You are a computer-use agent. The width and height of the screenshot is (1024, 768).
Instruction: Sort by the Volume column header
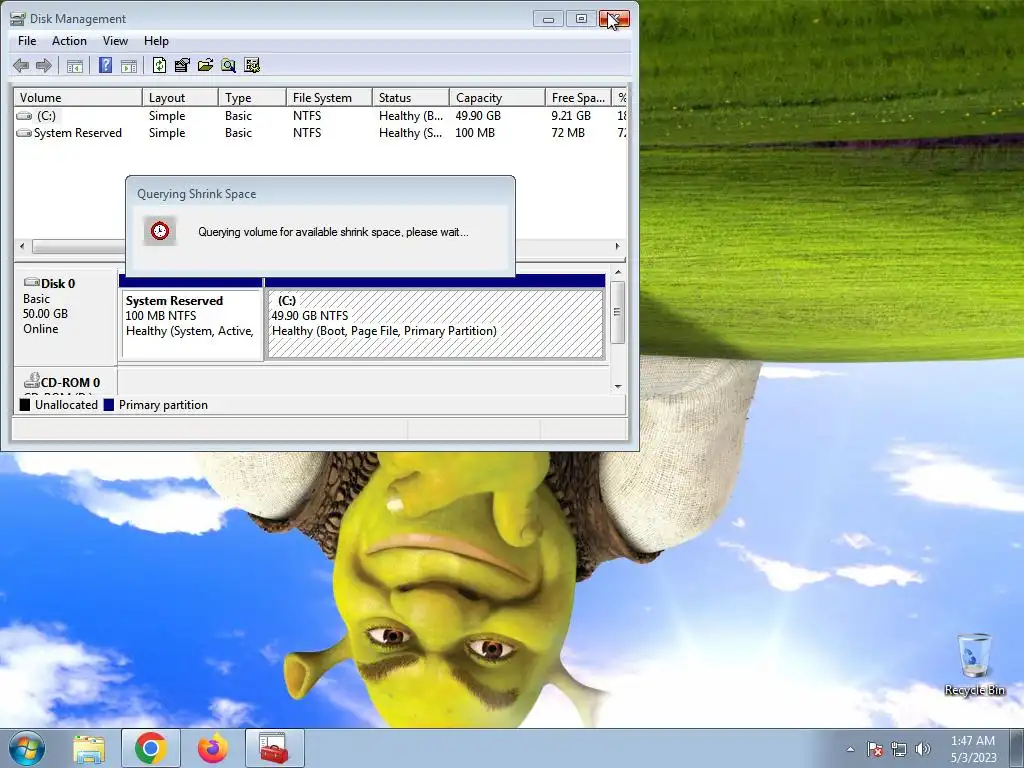click(x=78, y=97)
